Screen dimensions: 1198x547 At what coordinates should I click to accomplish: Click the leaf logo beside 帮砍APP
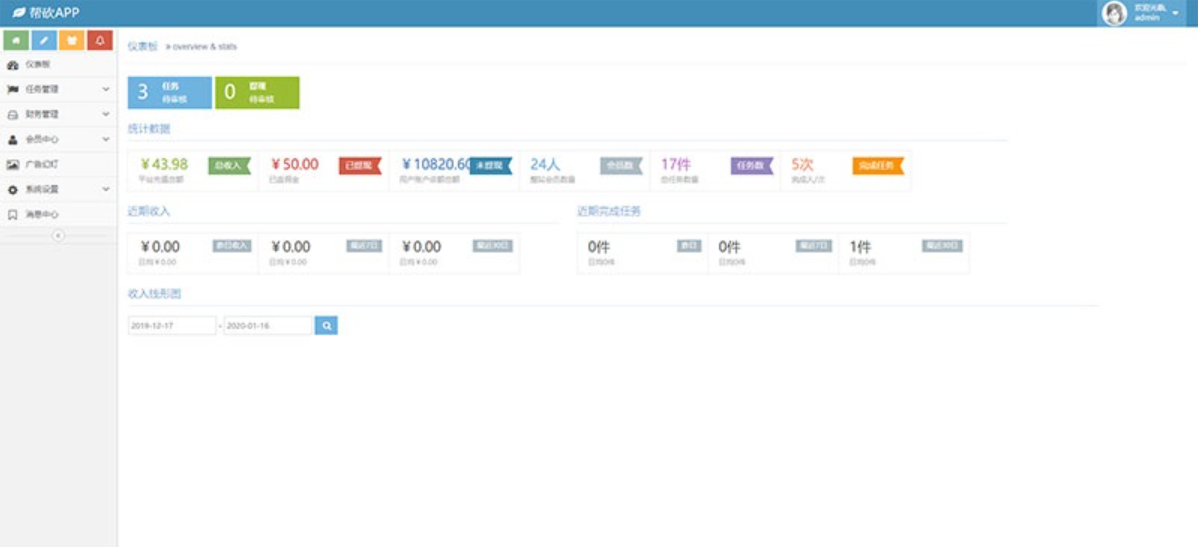(x=19, y=13)
